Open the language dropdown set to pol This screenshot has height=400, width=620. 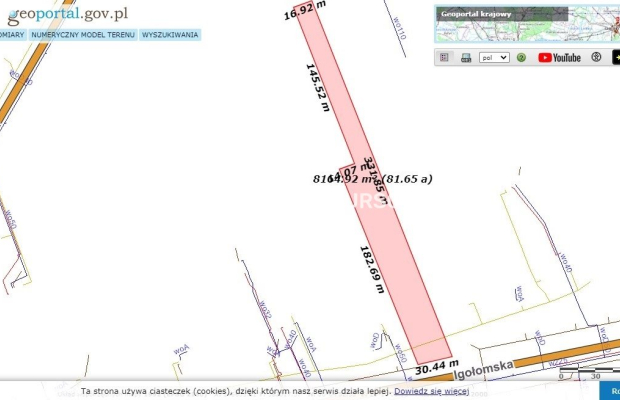494,58
